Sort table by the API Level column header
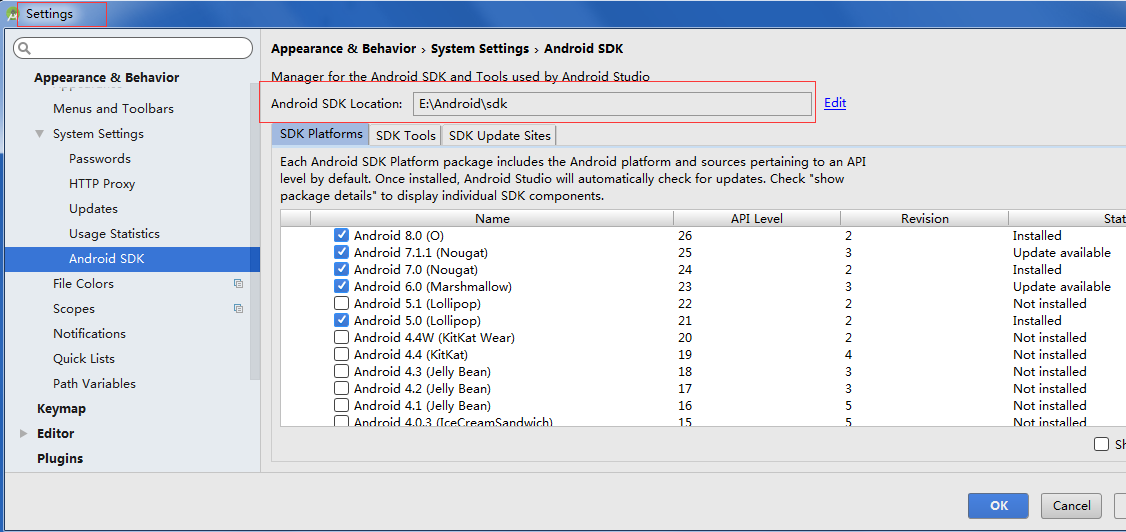The height and width of the screenshot is (532, 1126). coord(757,219)
